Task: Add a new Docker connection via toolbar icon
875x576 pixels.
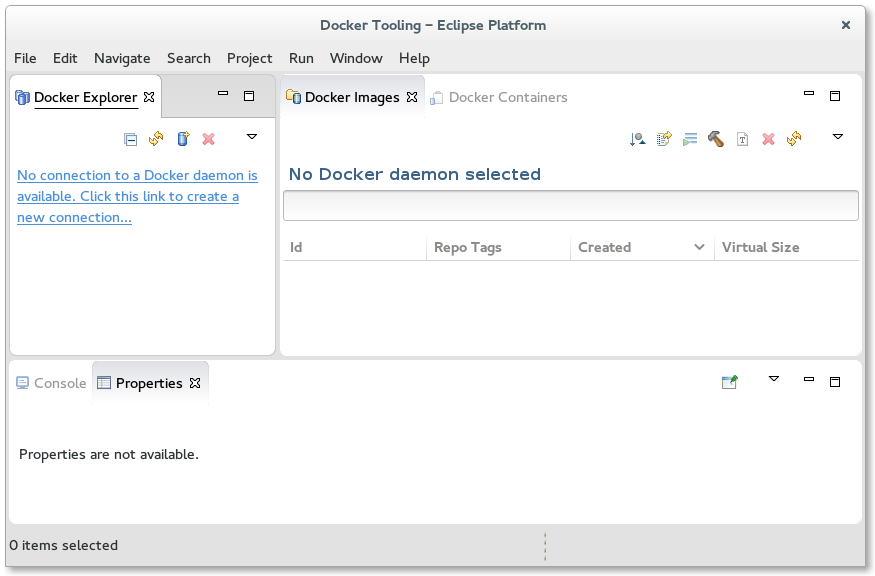Action: 183,138
